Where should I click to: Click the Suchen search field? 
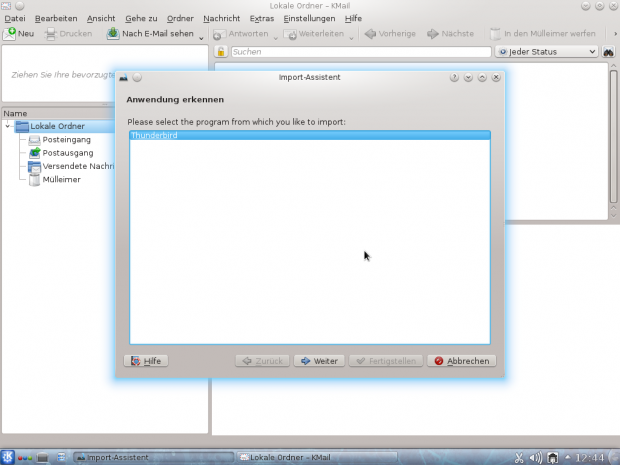click(361, 52)
